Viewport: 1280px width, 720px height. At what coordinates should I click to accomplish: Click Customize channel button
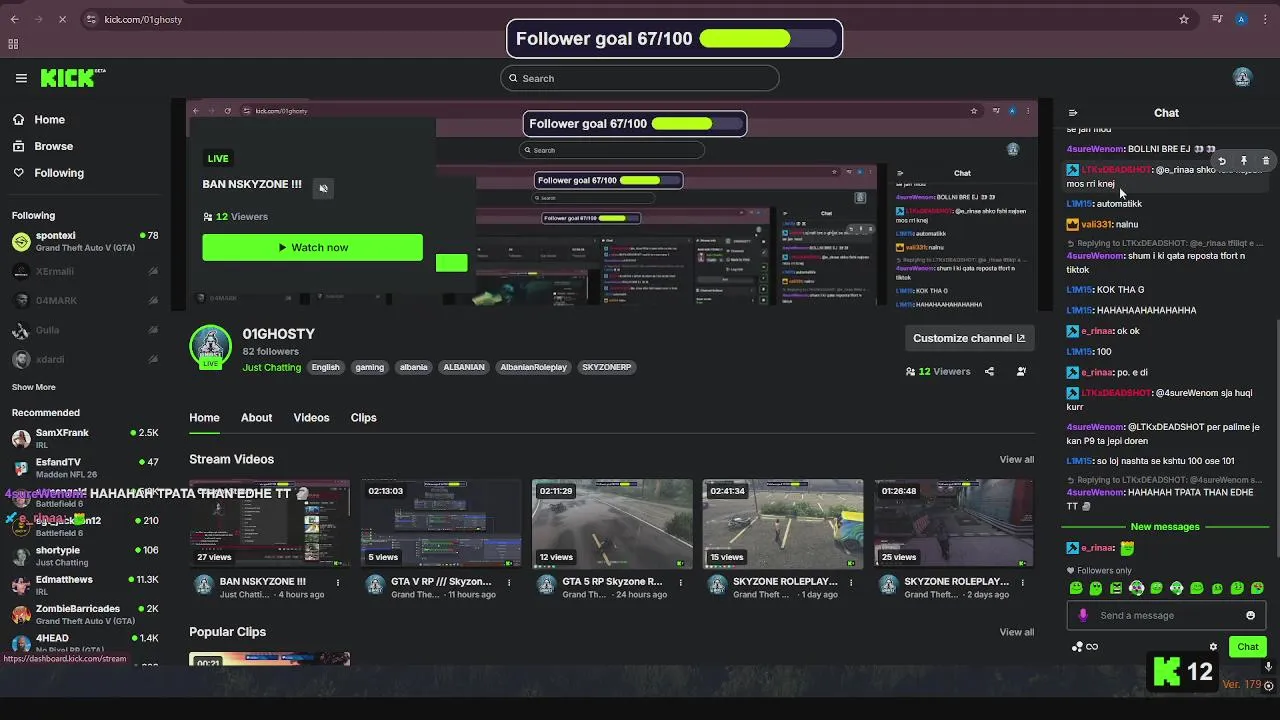[x=969, y=338]
